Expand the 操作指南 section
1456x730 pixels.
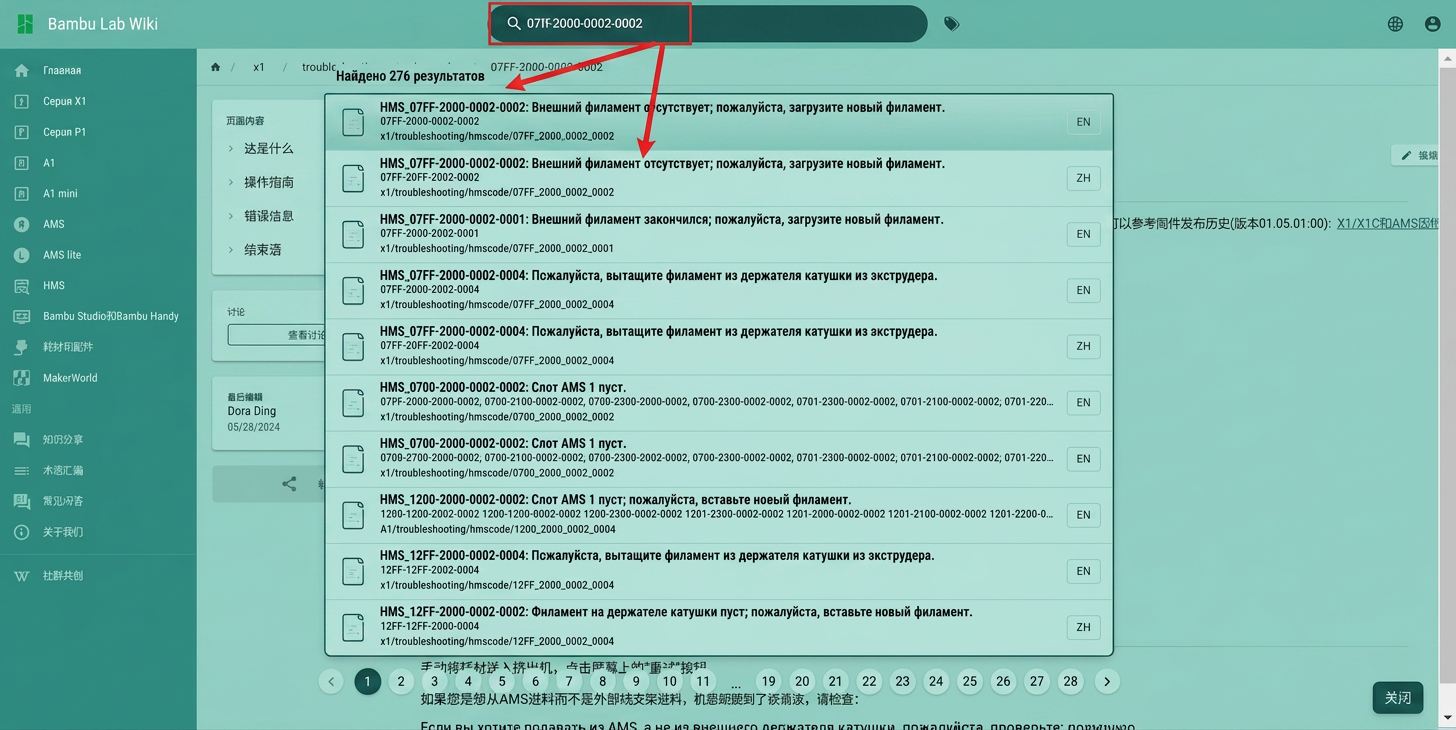269,182
